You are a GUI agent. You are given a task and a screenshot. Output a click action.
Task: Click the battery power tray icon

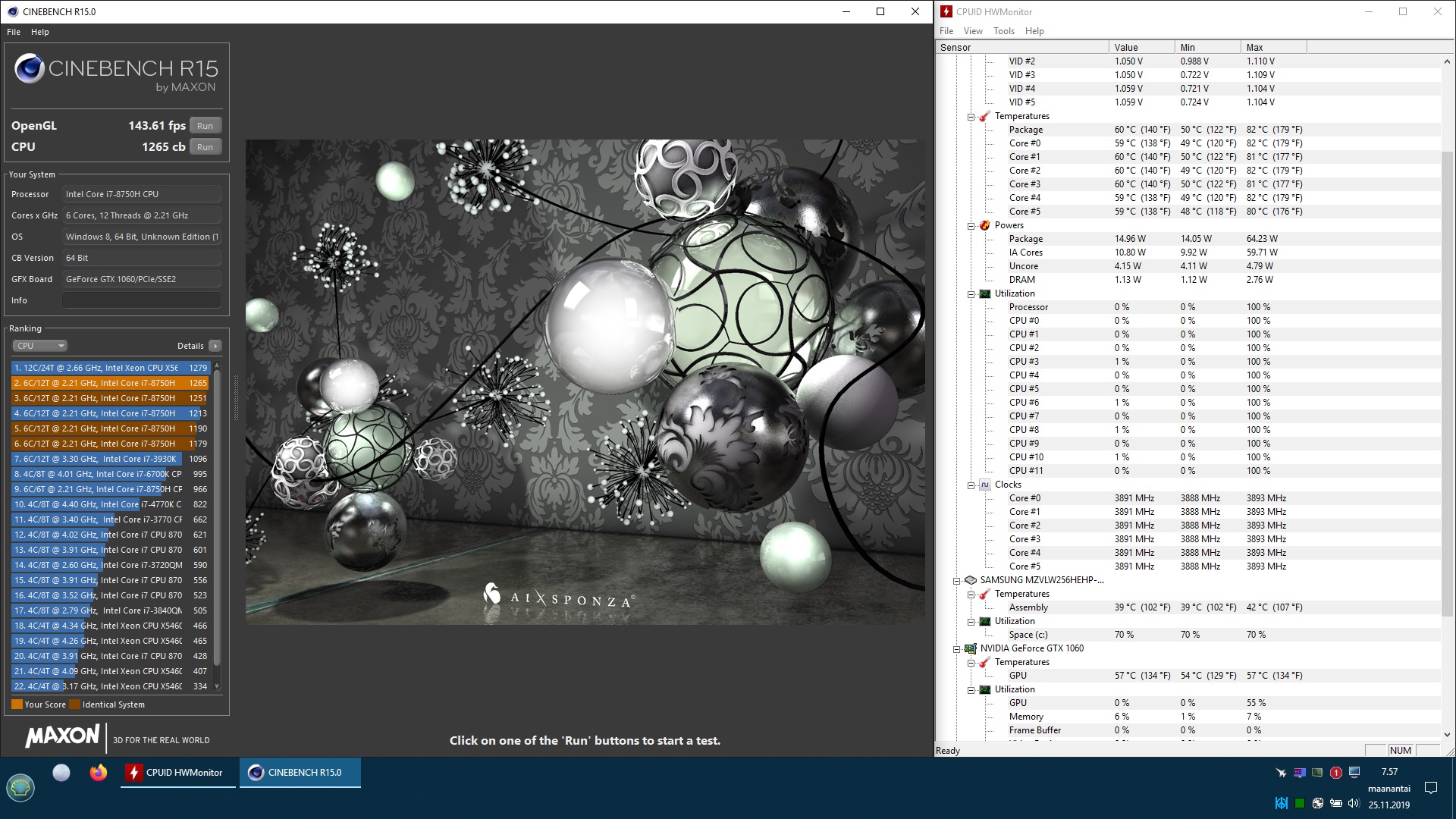[x=1335, y=803]
